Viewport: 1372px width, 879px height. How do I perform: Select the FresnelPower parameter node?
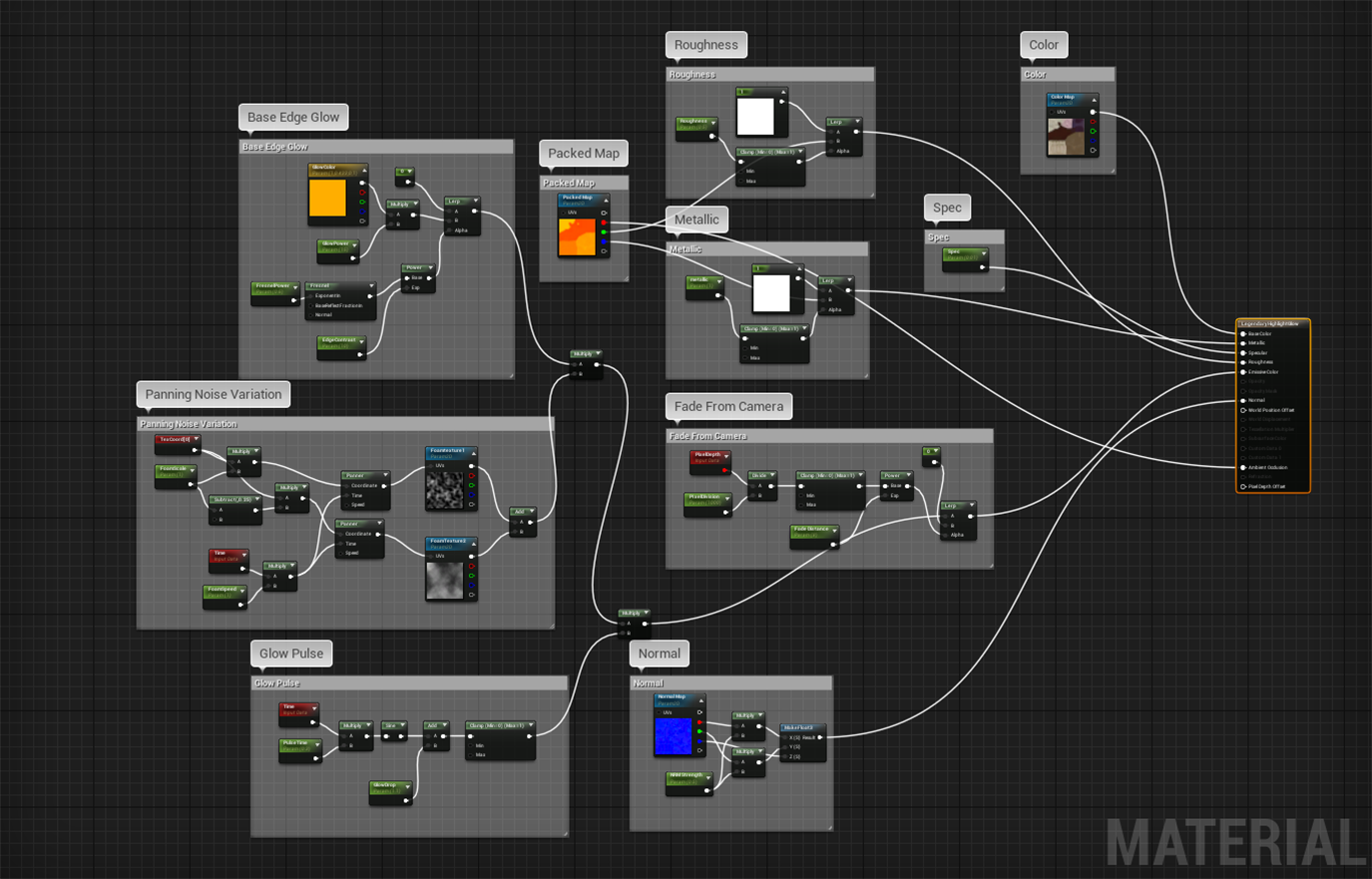274,292
